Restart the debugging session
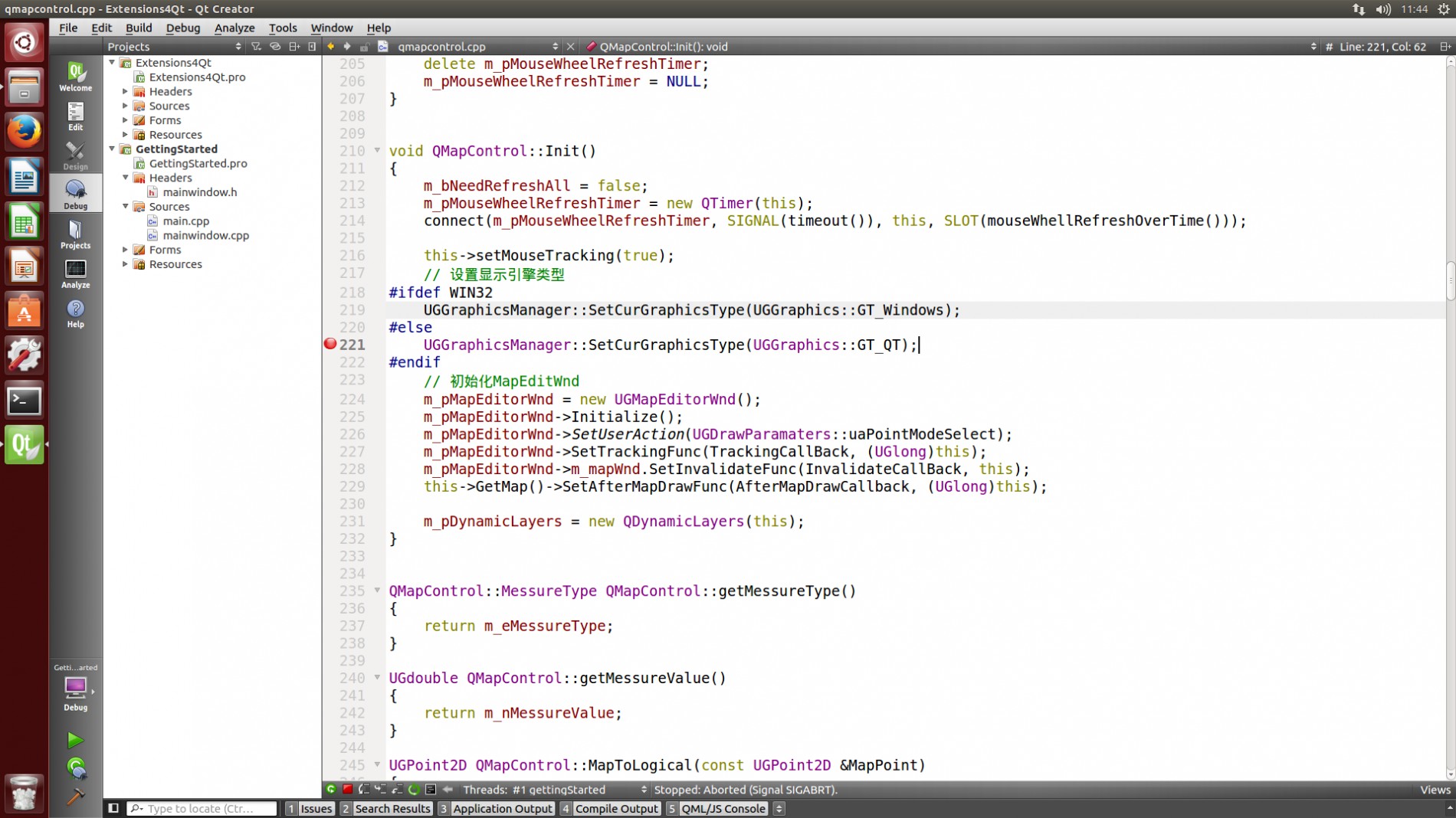This screenshot has height=818, width=1456. tap(414, 789)
